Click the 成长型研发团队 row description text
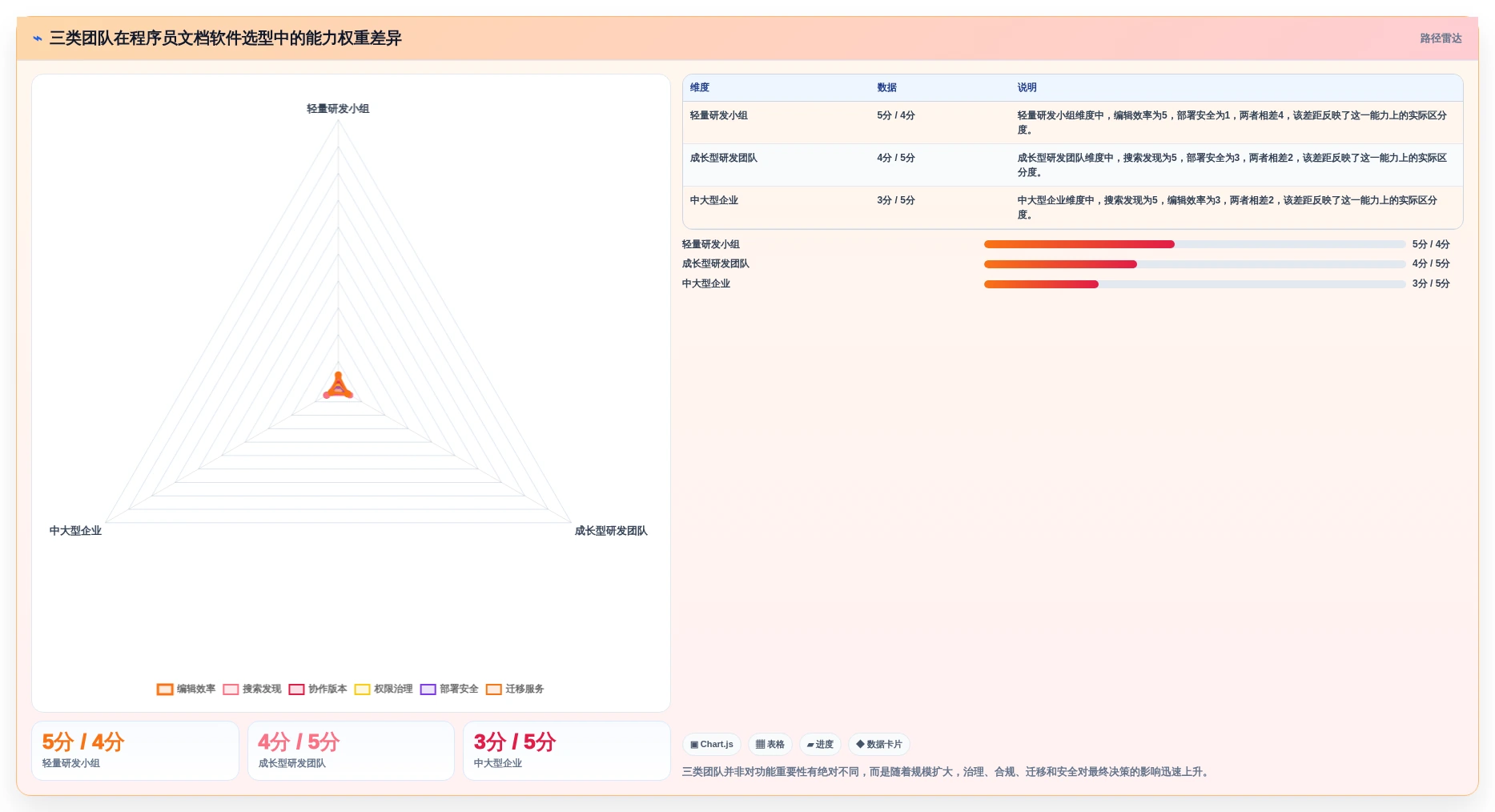Screen dimensions: 1495x812 point(1232,165)
